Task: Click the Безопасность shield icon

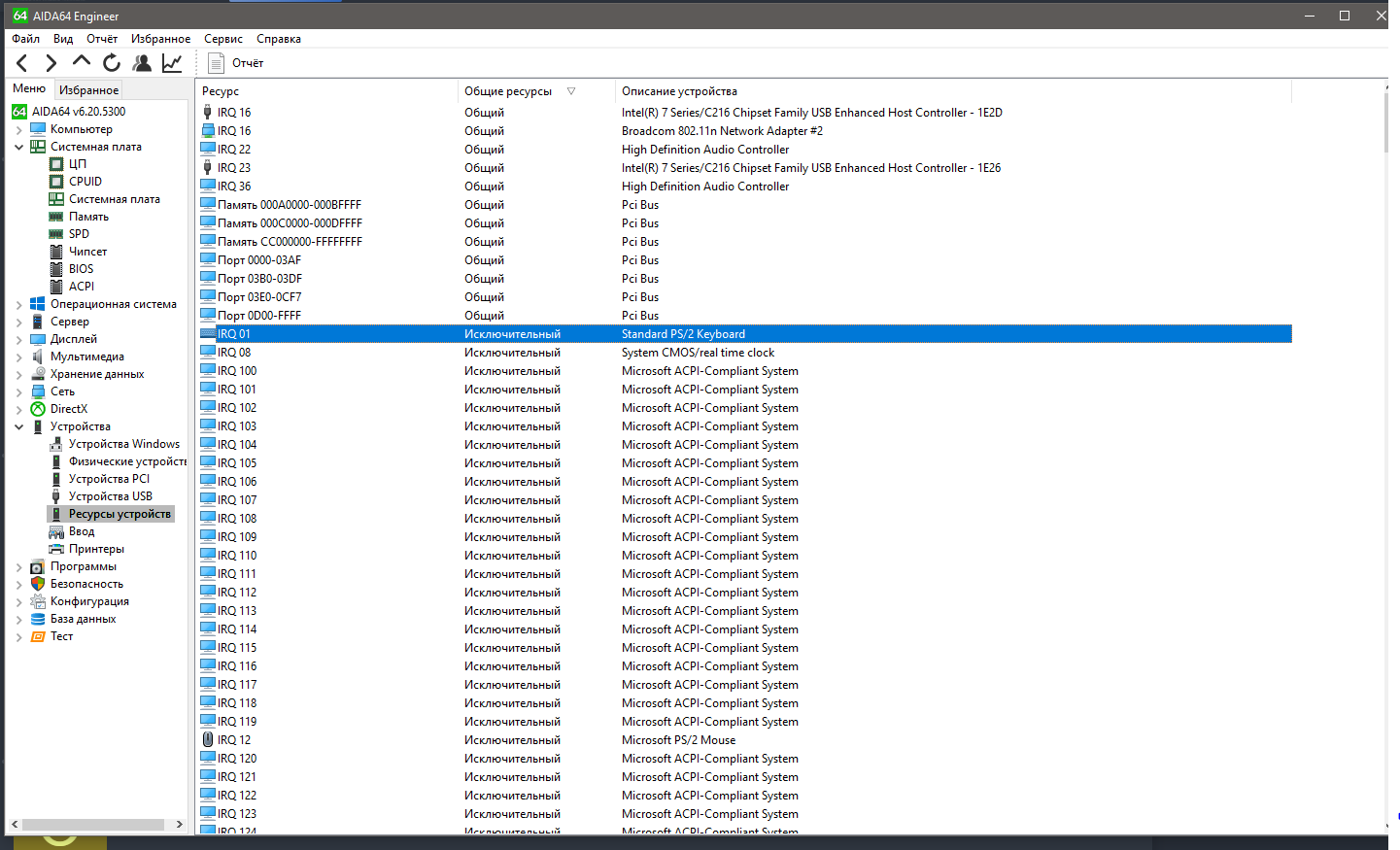Action: click(x=38, y=584)
